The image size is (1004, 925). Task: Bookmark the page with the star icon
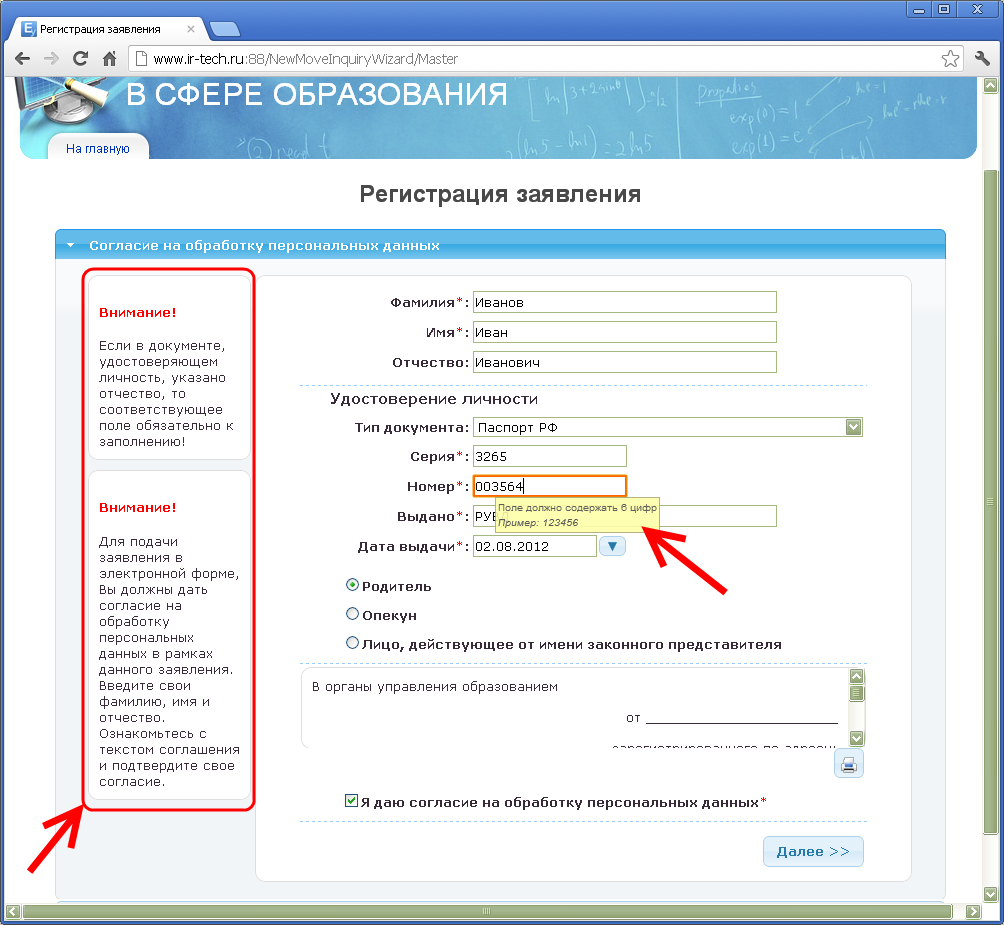(x=950, y=59)
